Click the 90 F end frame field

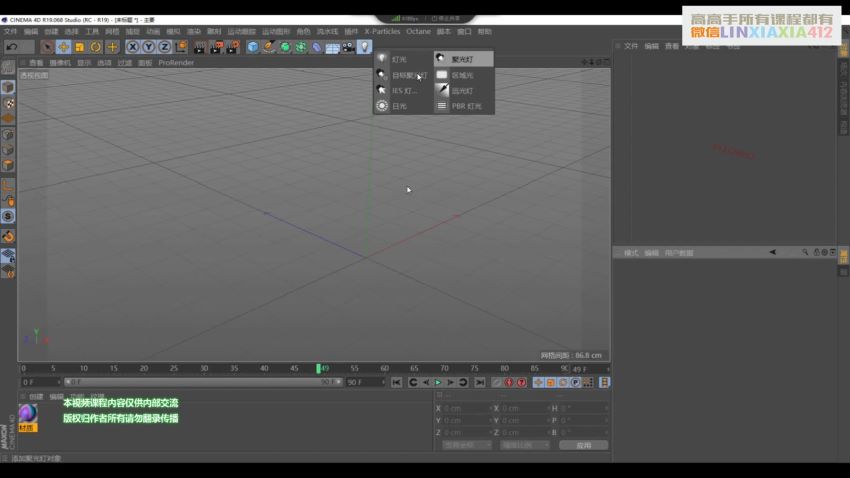pos(365,382)
